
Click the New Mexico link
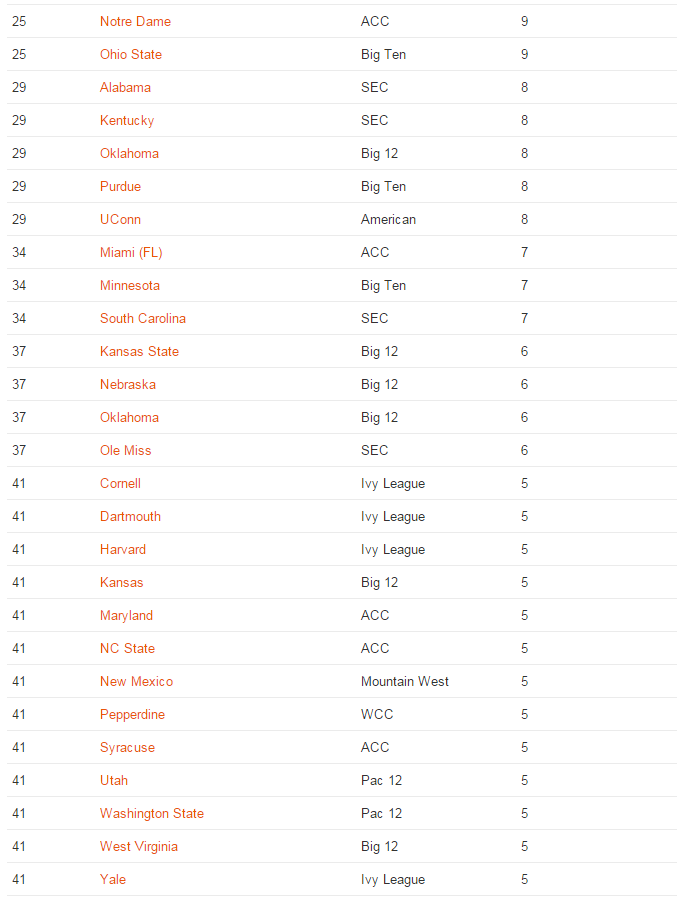(136, 681)
